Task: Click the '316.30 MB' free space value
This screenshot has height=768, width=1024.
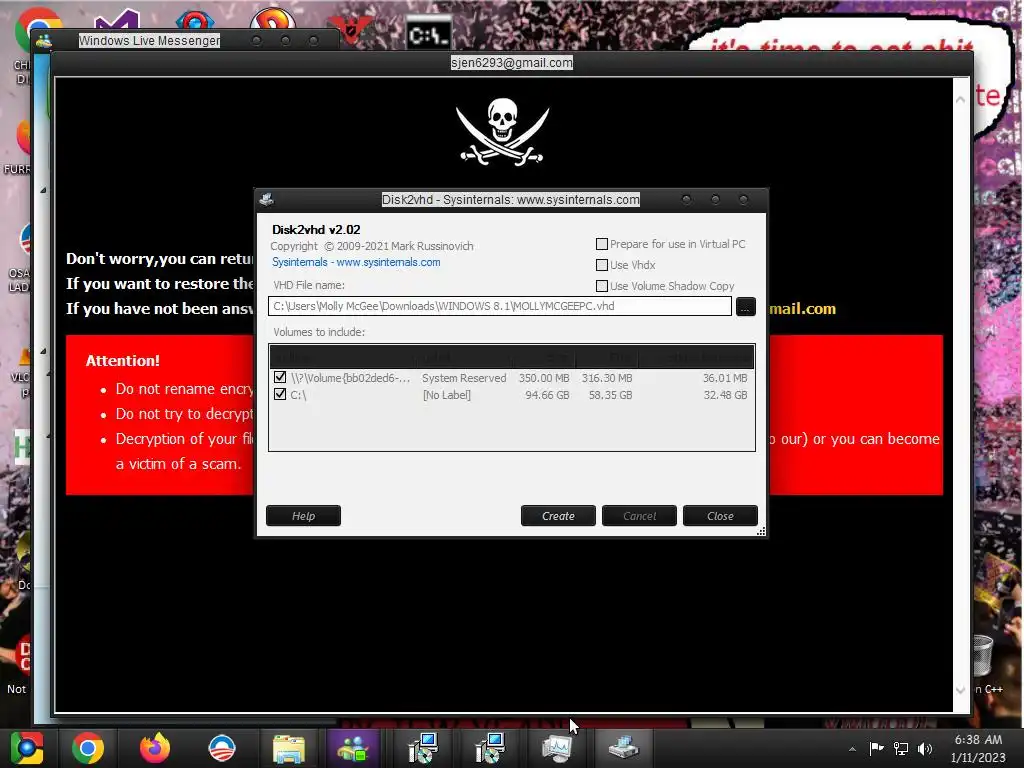Action: [607, 378]
